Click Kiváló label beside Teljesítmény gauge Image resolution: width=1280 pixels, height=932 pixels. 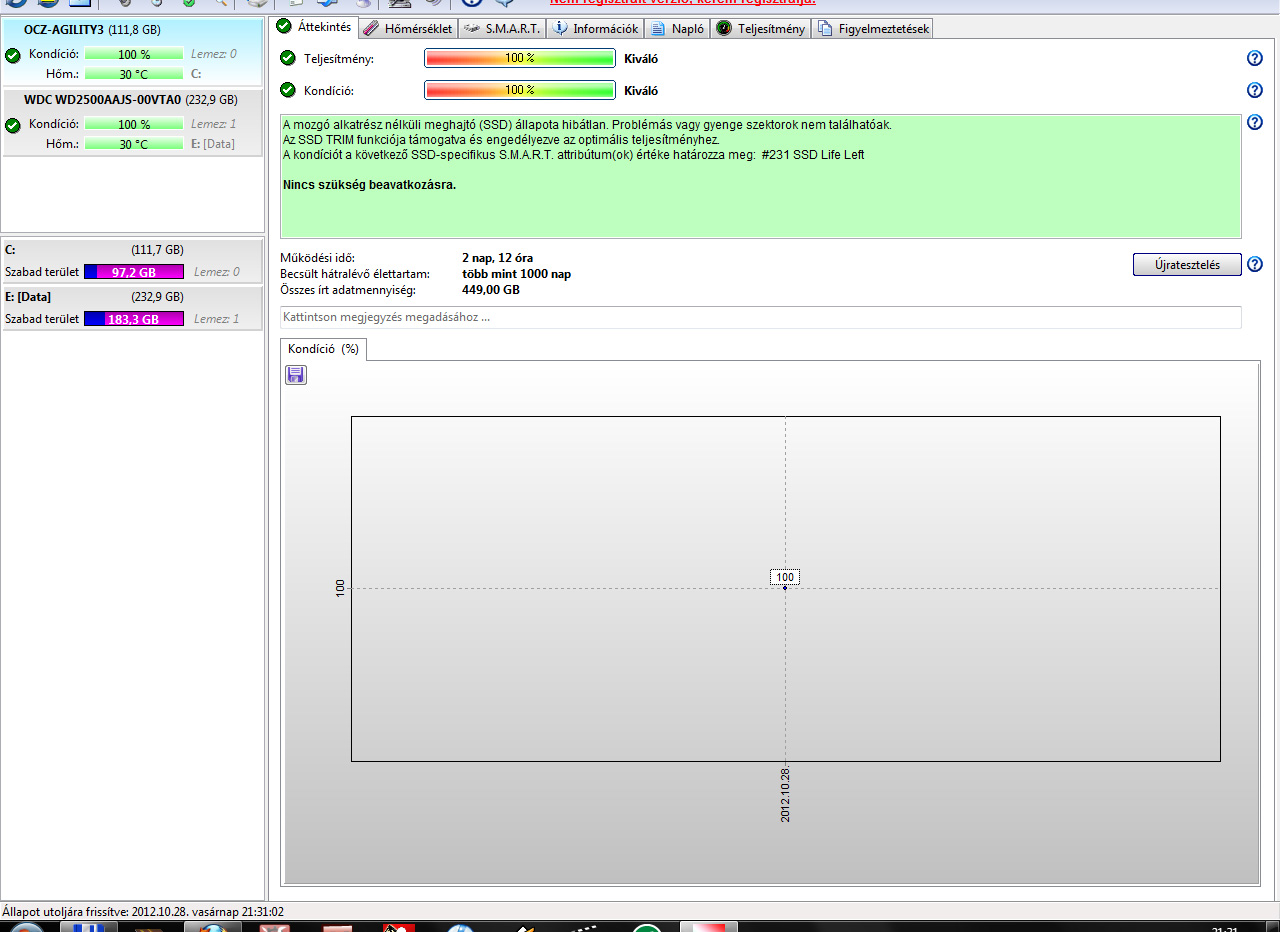point(641,59)
